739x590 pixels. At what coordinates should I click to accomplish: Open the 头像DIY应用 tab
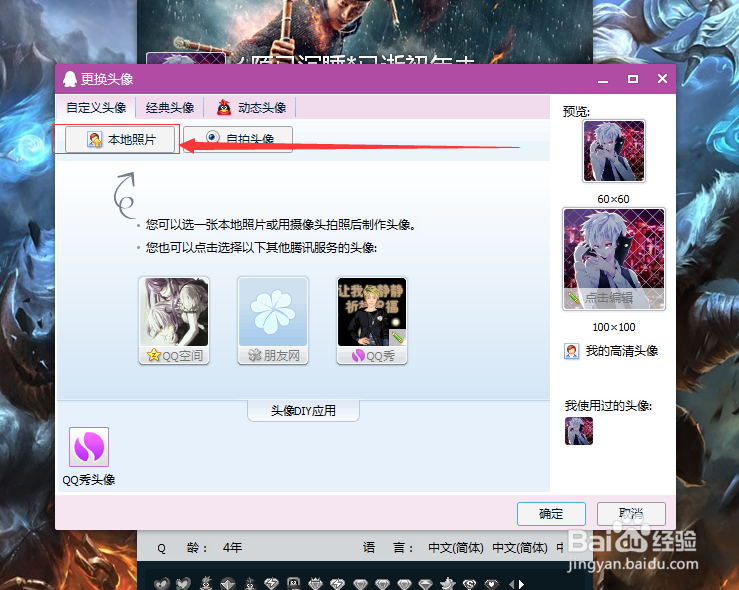pos(303,410)
